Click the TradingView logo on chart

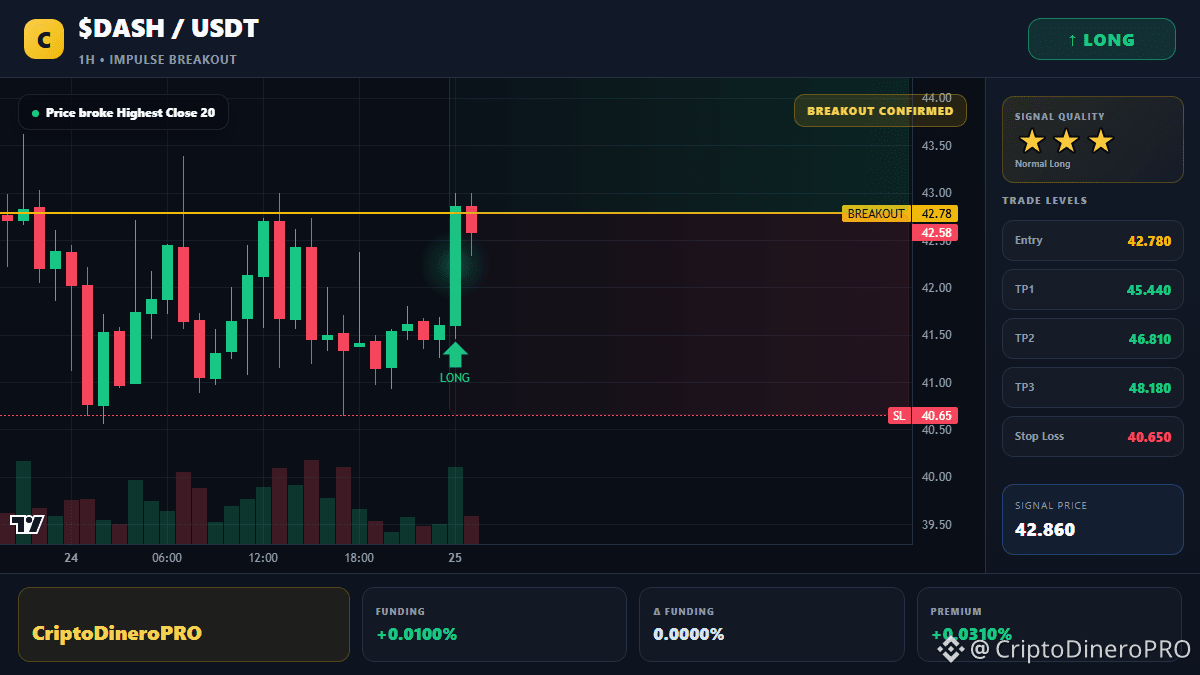point(27,524)
